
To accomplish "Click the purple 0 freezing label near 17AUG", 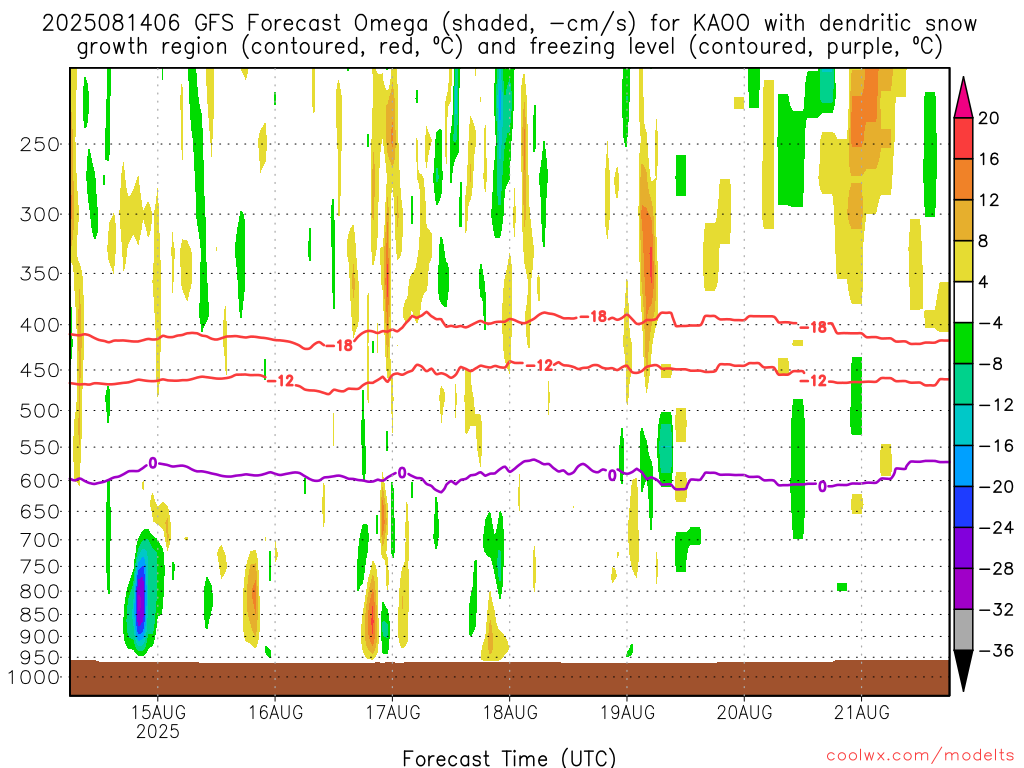I will [402, 473].
